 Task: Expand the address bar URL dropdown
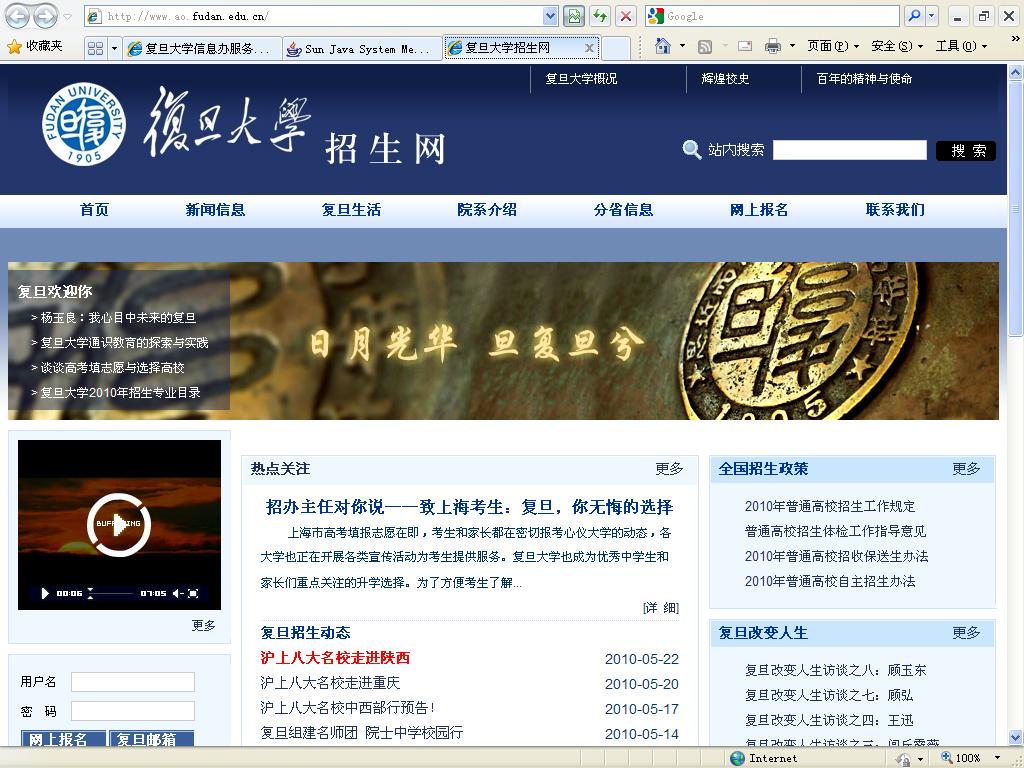click(x=550, y=16)
